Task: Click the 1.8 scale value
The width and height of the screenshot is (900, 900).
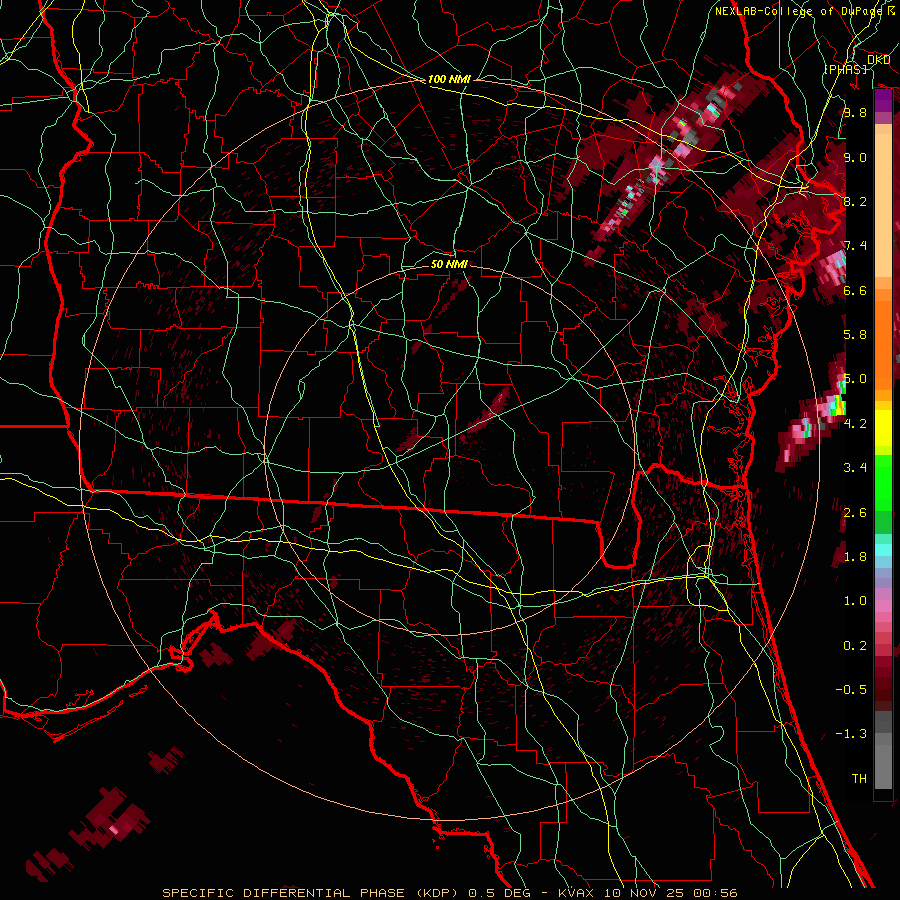Action: click(x=855, y=557)
